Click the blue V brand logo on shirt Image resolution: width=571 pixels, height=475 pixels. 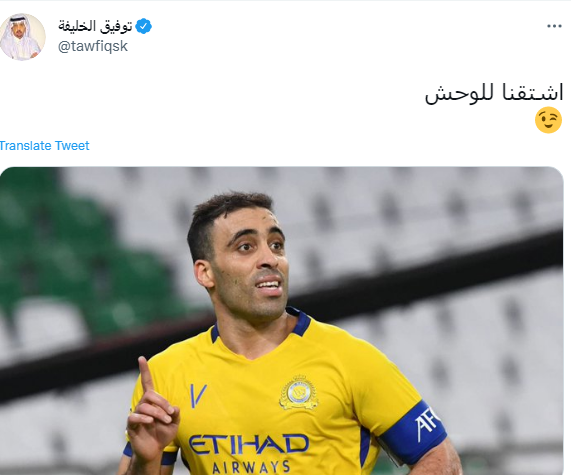198,395
